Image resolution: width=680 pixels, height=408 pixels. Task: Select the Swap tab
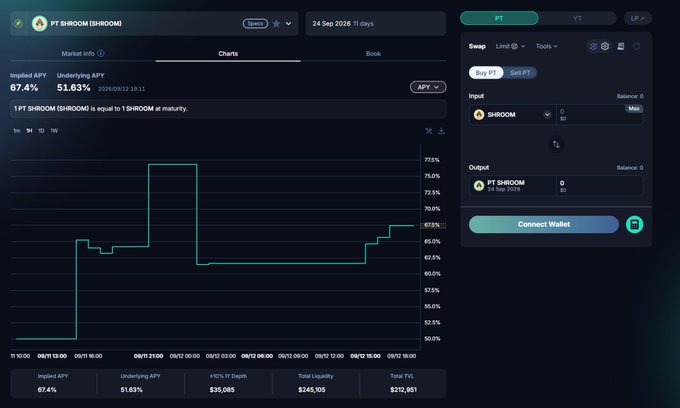coord(477,46)
